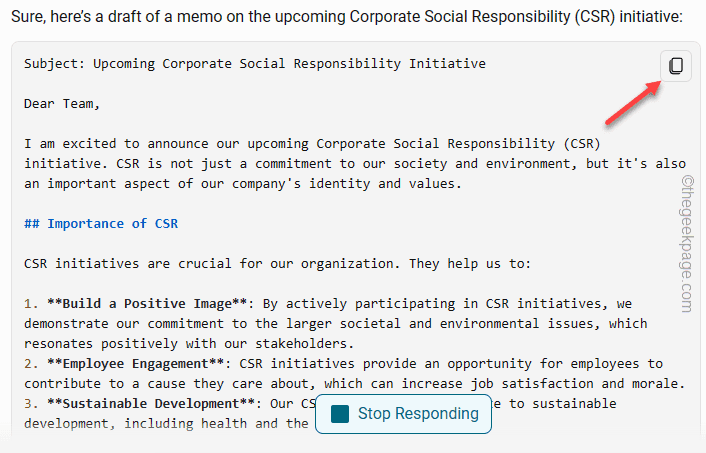Click the Subject line of the memo
Viewport: 706px width, 453px height.
(x=255, y=63)
